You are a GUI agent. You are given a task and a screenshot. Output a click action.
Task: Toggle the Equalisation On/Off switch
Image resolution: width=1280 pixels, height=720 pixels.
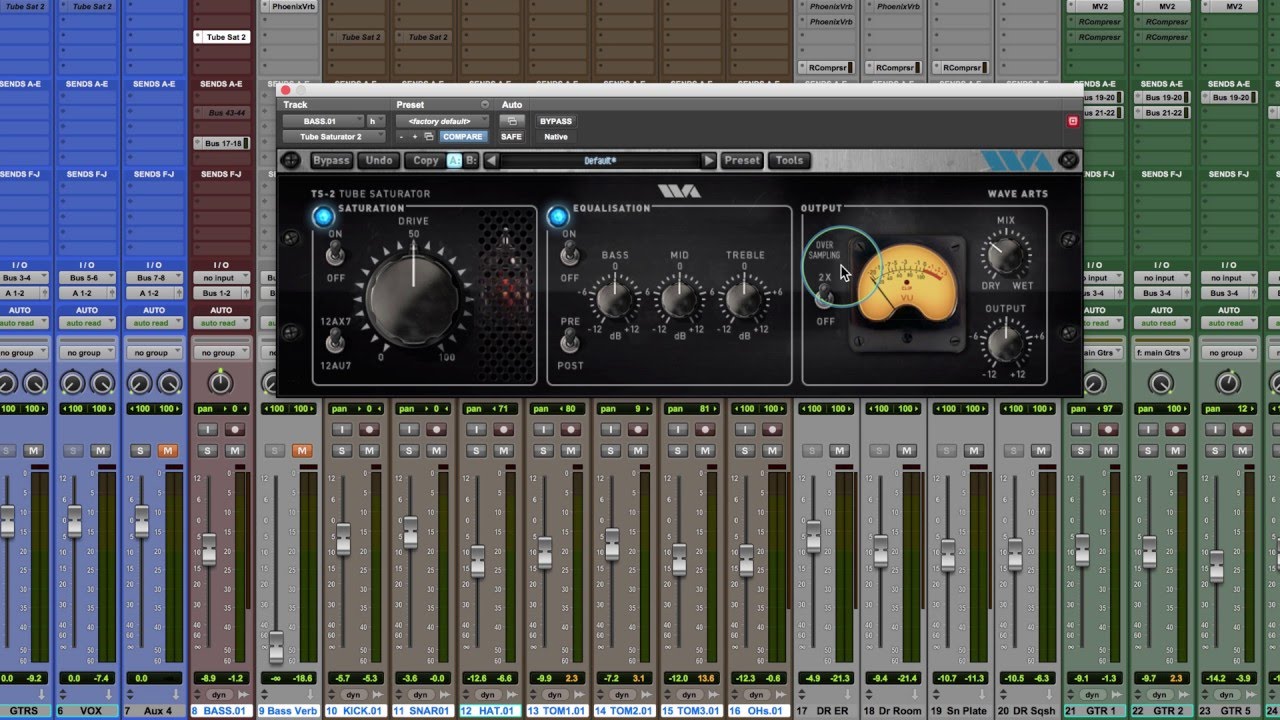click(x=569, y=255)
